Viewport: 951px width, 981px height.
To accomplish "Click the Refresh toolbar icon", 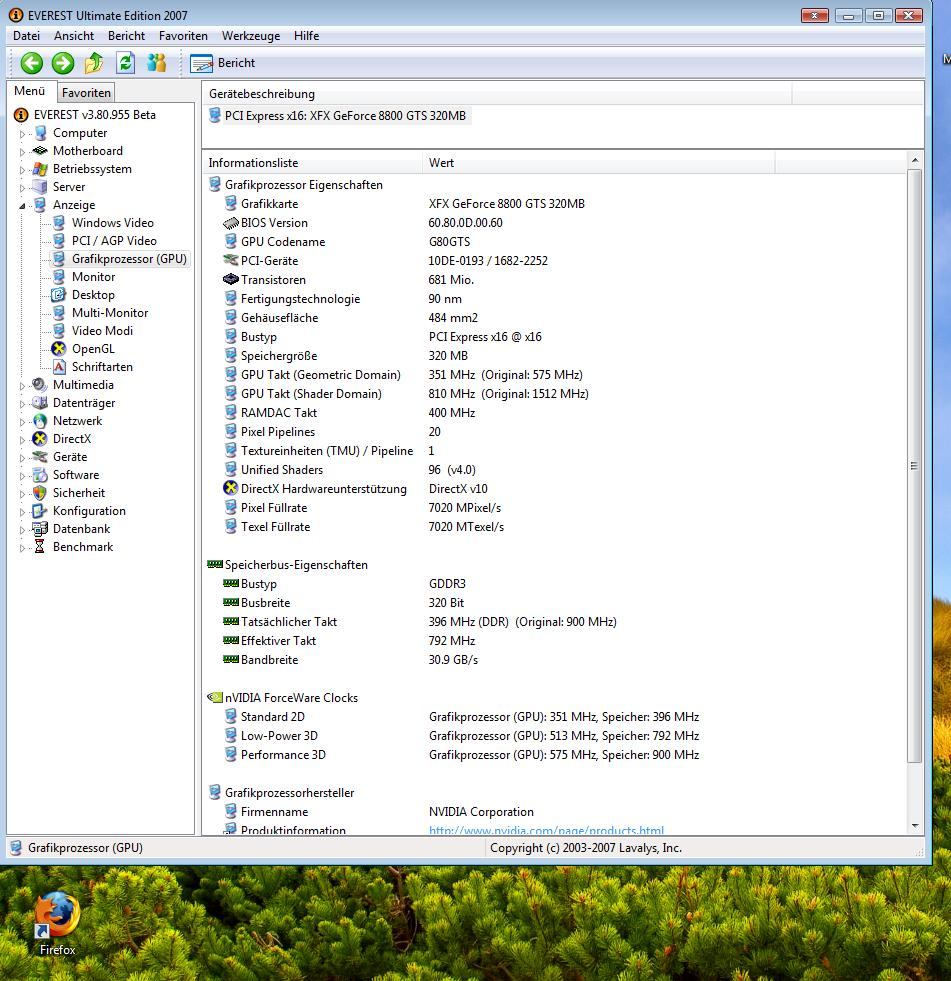I will [x=125, y=63].
